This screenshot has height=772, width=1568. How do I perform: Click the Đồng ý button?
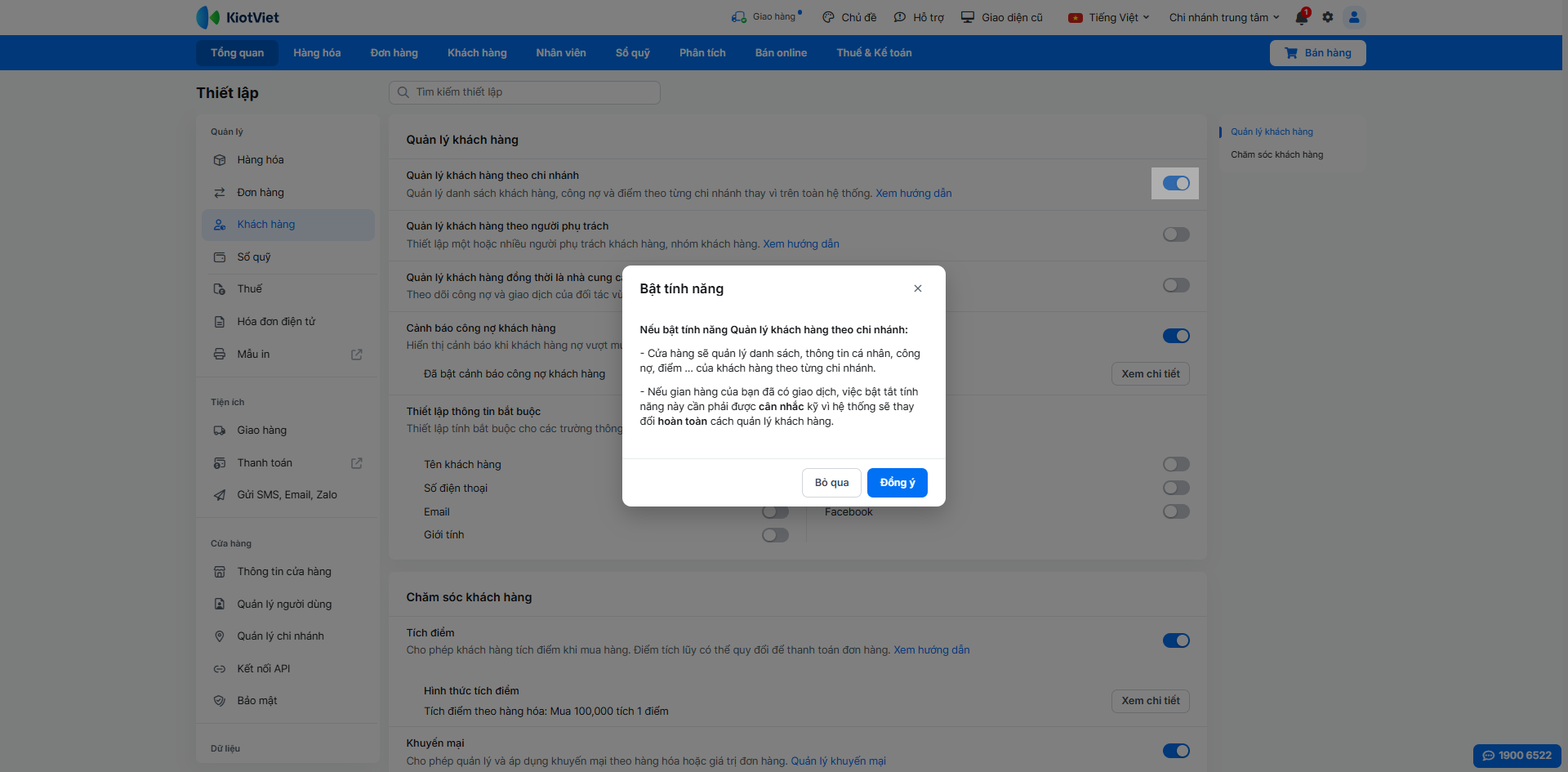pyautogui.click(x=898, y=483)
